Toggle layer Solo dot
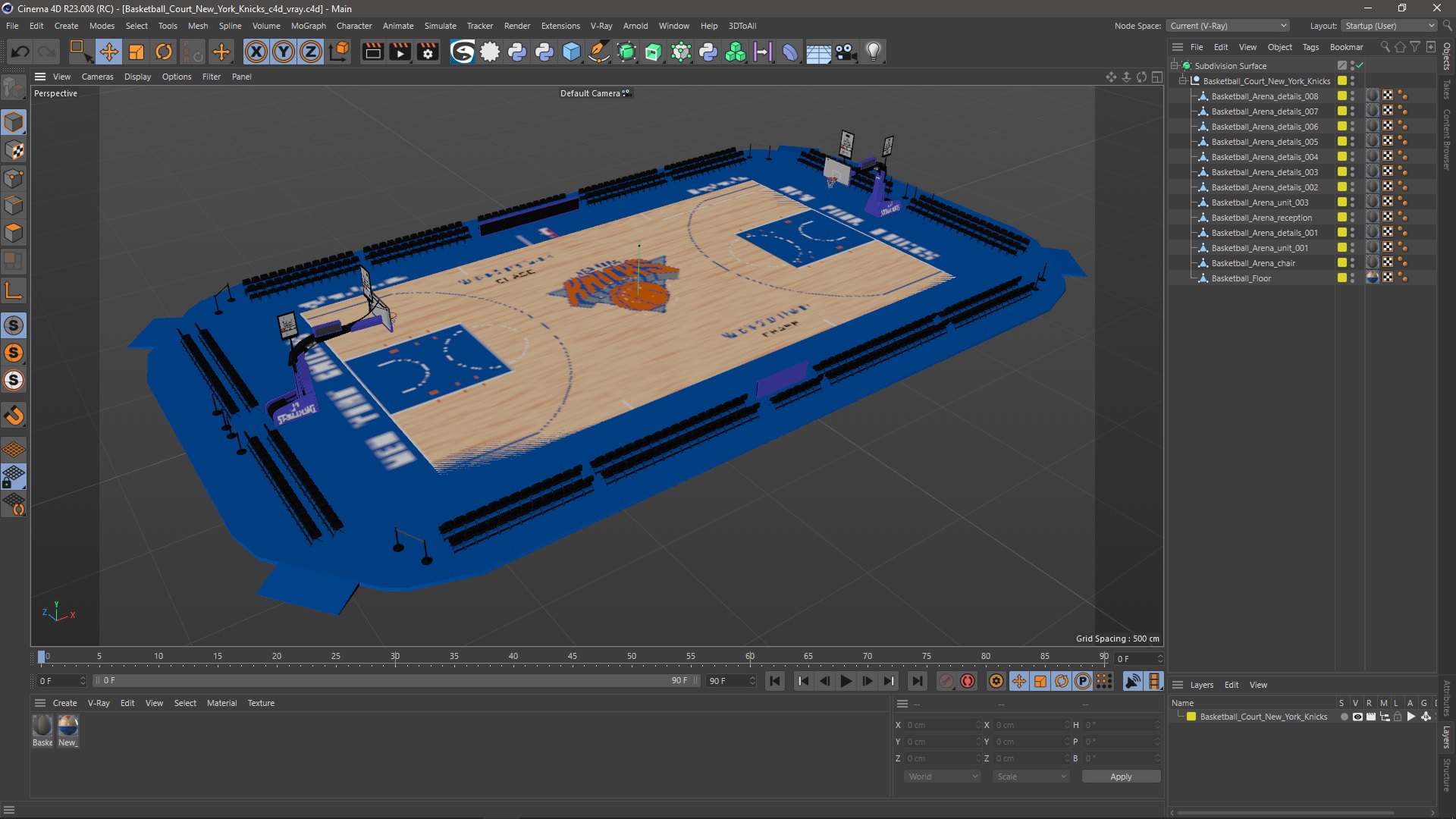Viewport: 1456px width, 819px height. tap(1344, 717)
